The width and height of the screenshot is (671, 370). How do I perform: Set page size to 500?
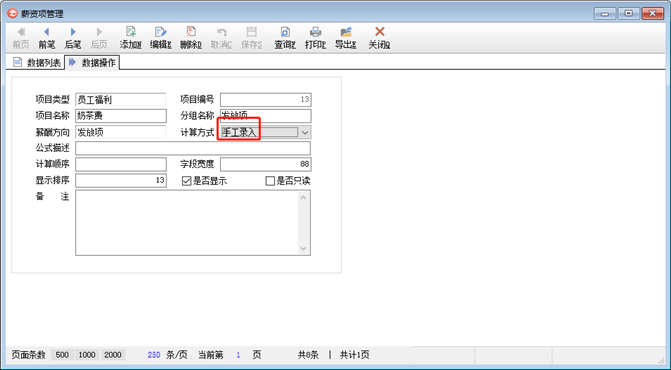pyautogui.click(x=62, y=355)
